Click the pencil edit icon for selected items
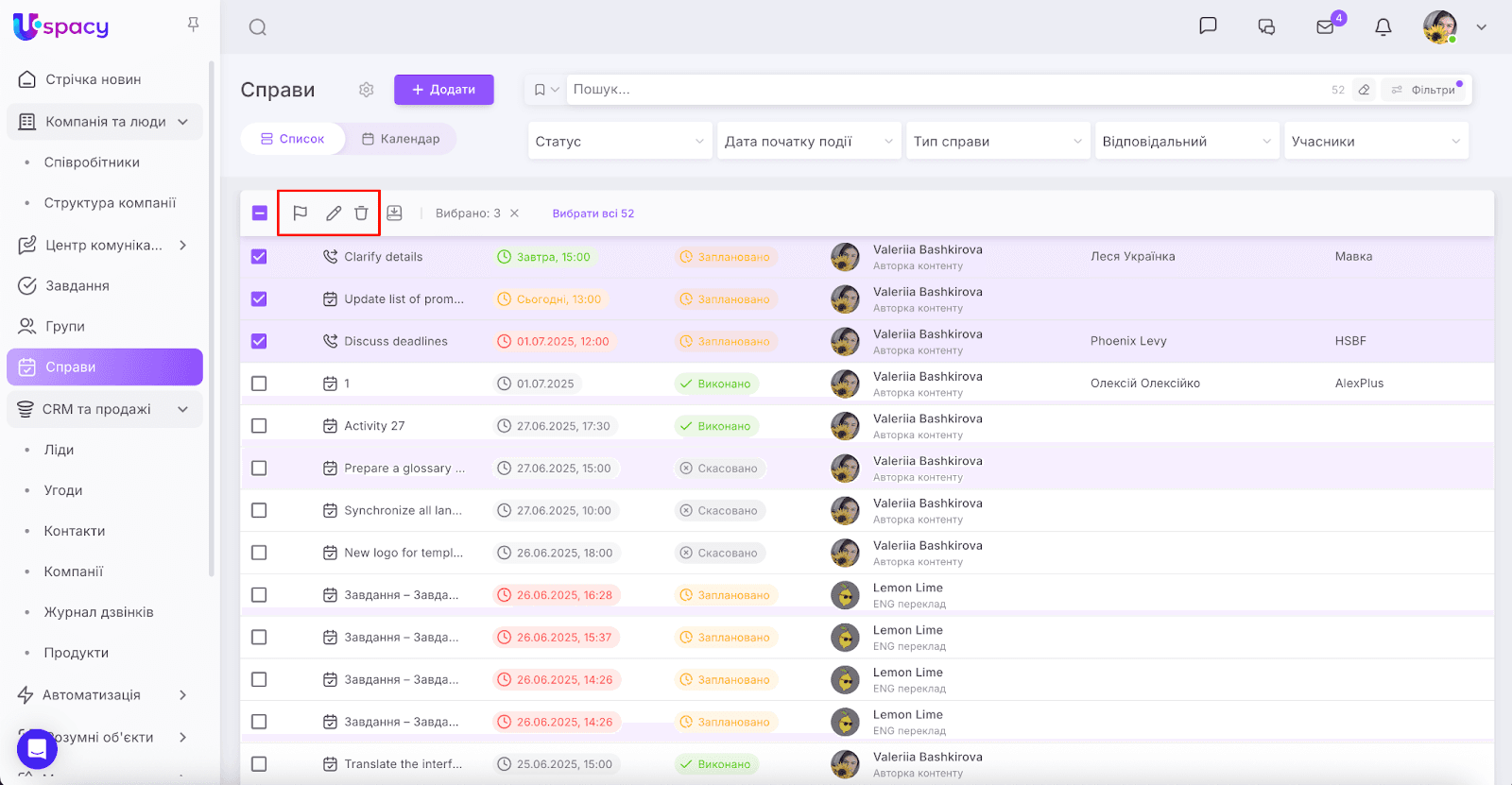Viewport: 1512px width, 785px height. coord(334,213)
